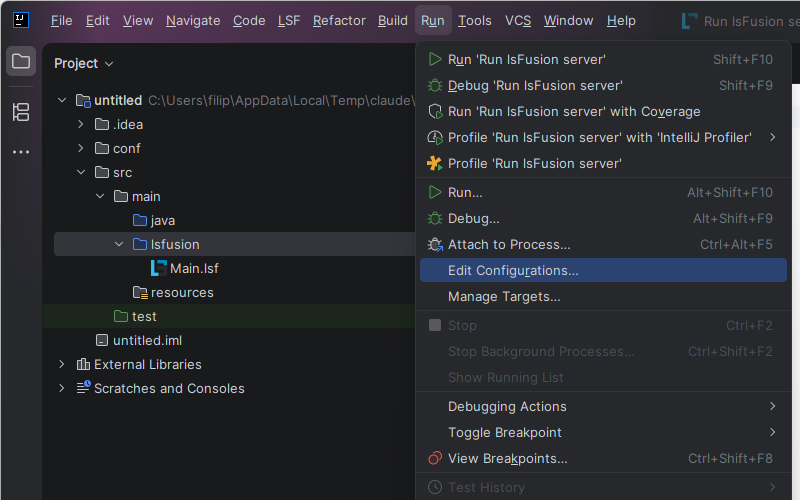
Task: Open the Structure tool window icon
Action: tap(21, 112)
